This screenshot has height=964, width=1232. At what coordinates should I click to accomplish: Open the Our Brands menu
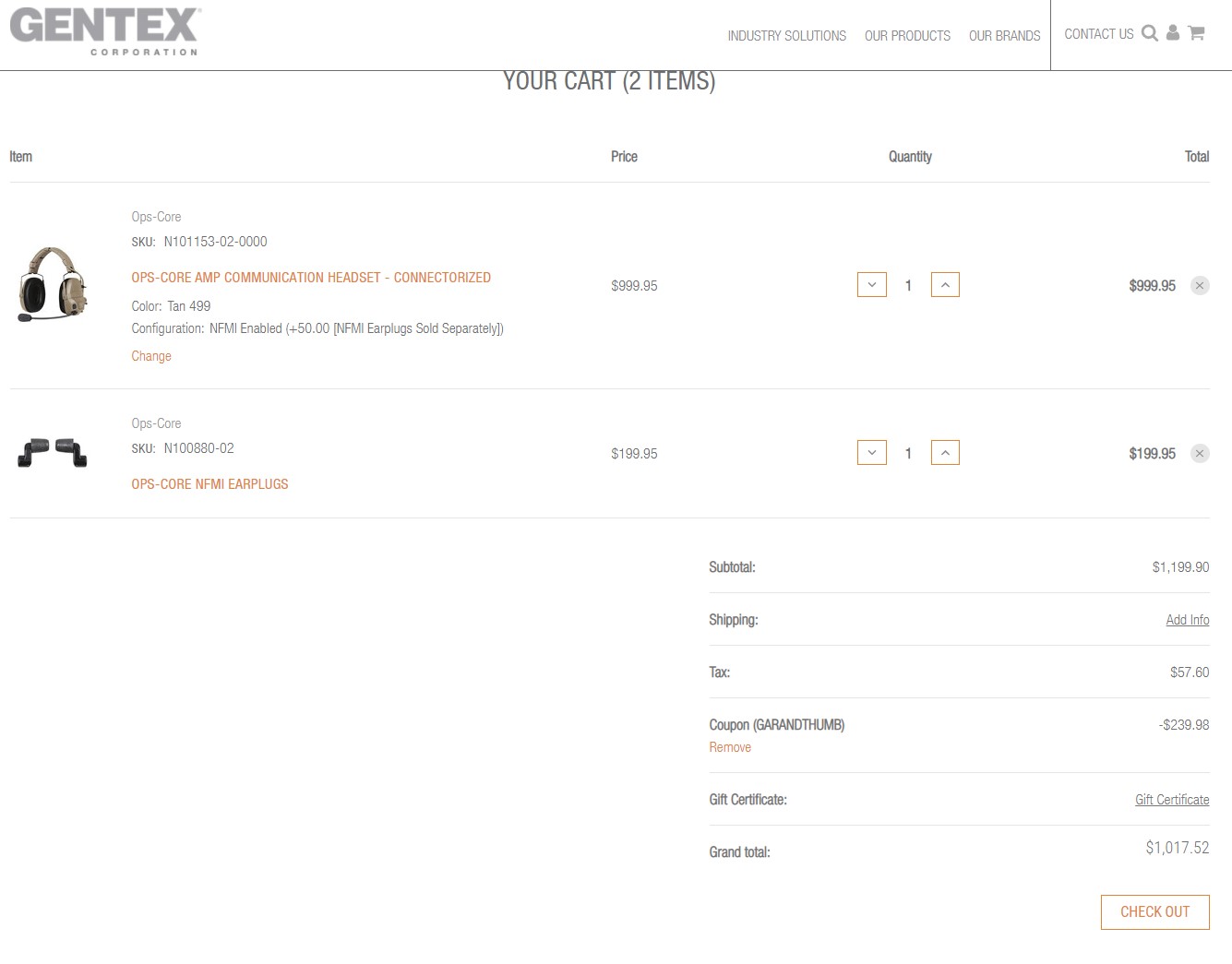coord(1004,36)
